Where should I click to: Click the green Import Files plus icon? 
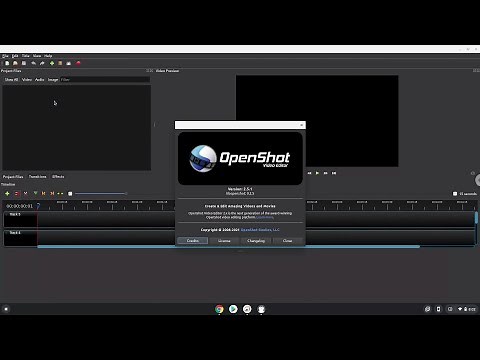tap(52, 63)
